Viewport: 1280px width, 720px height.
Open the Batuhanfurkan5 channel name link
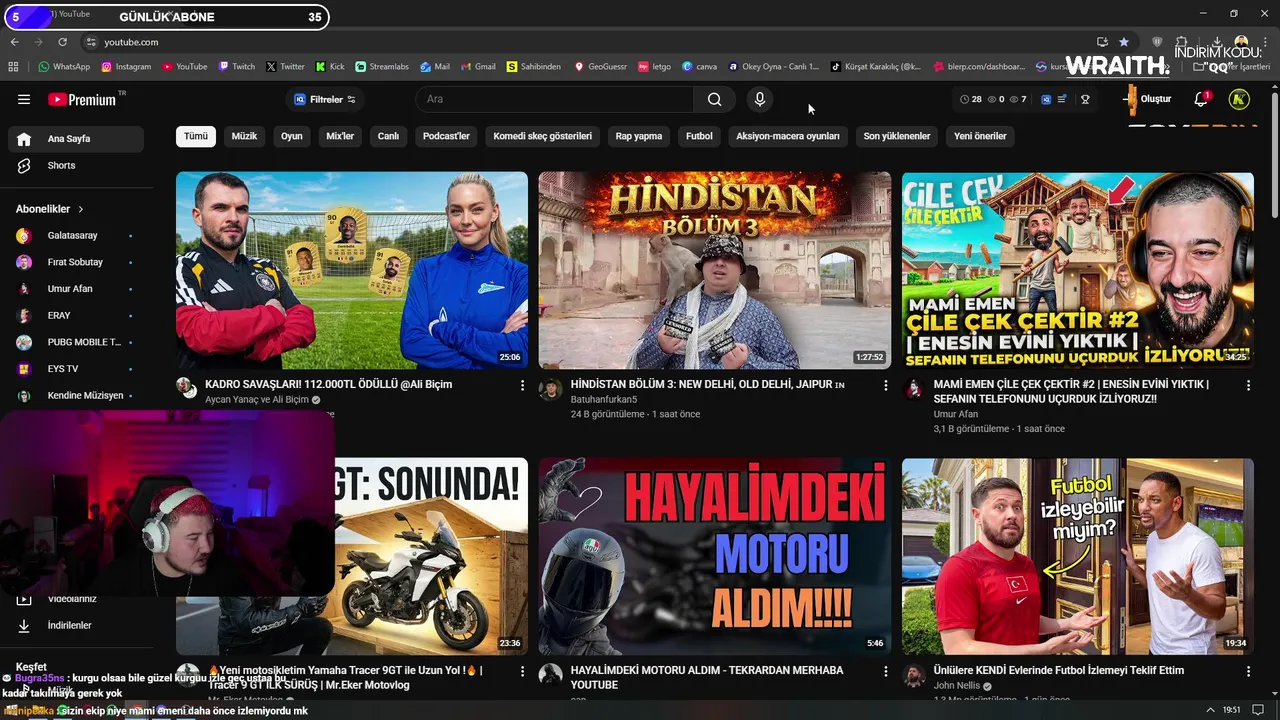[x=604, y=399]
